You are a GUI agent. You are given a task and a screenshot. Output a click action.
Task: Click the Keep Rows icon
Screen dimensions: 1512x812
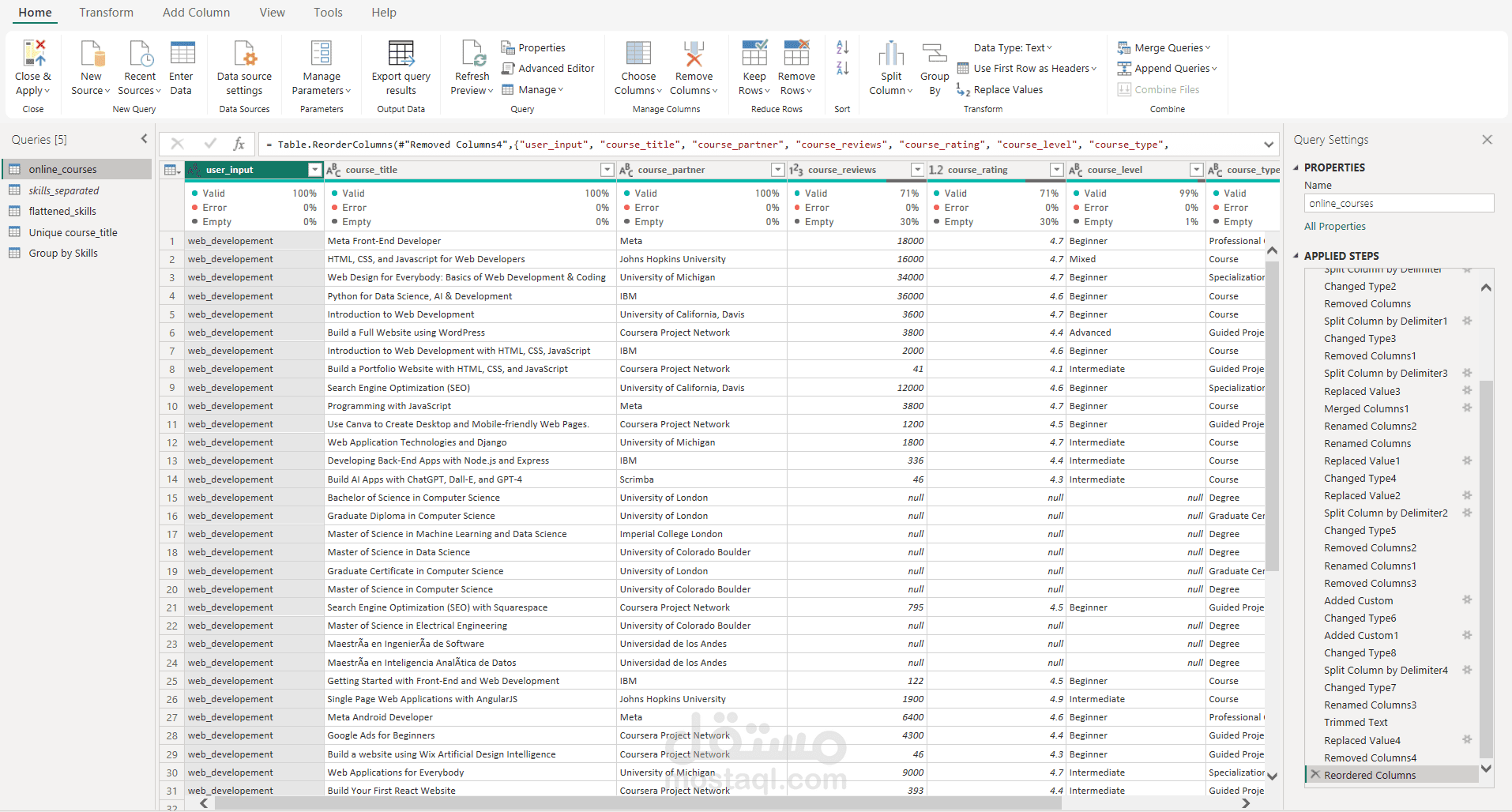(754, 53)
